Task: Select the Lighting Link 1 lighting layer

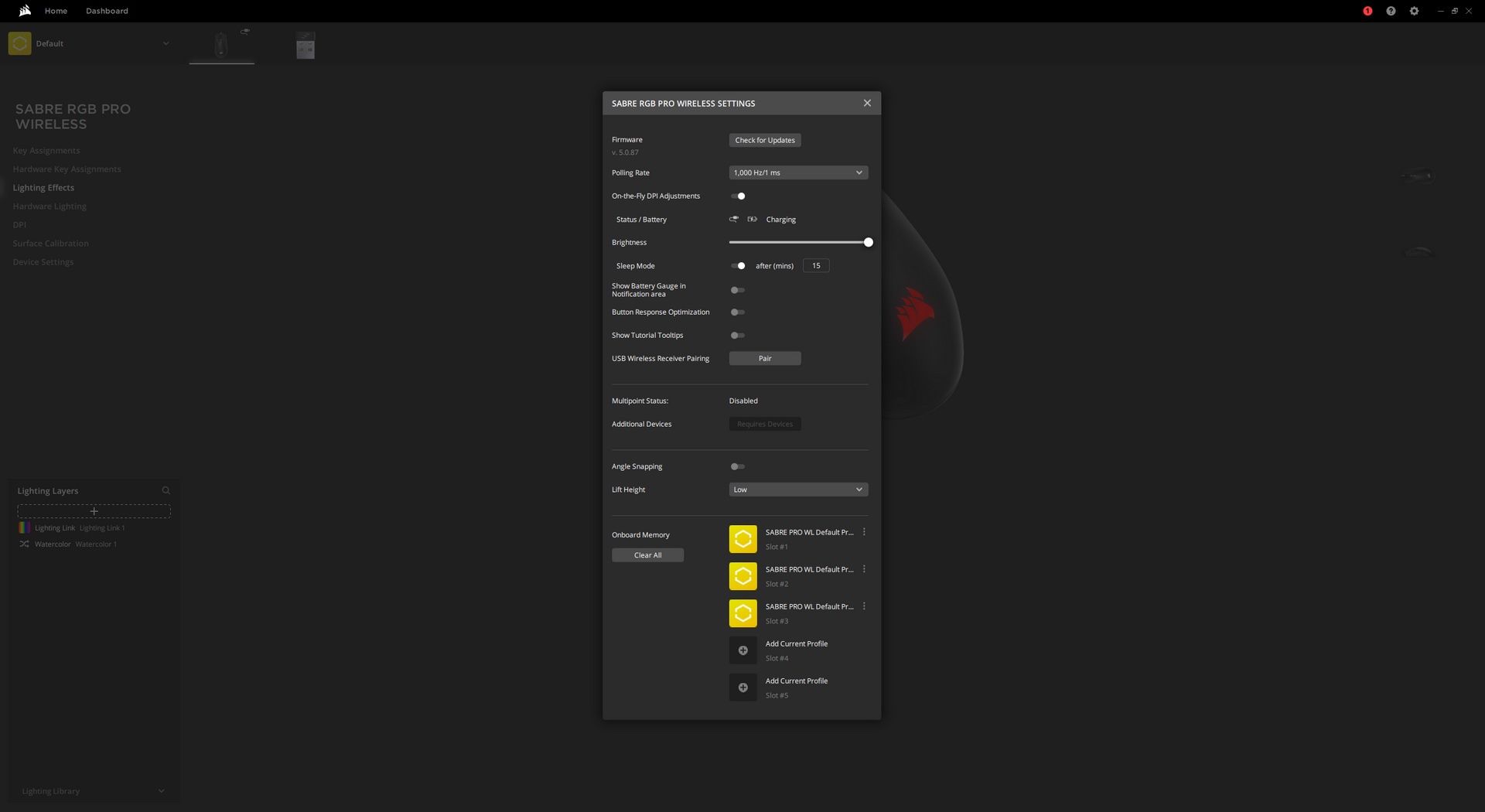Action: pyautogui.click(x=102, y=527)
